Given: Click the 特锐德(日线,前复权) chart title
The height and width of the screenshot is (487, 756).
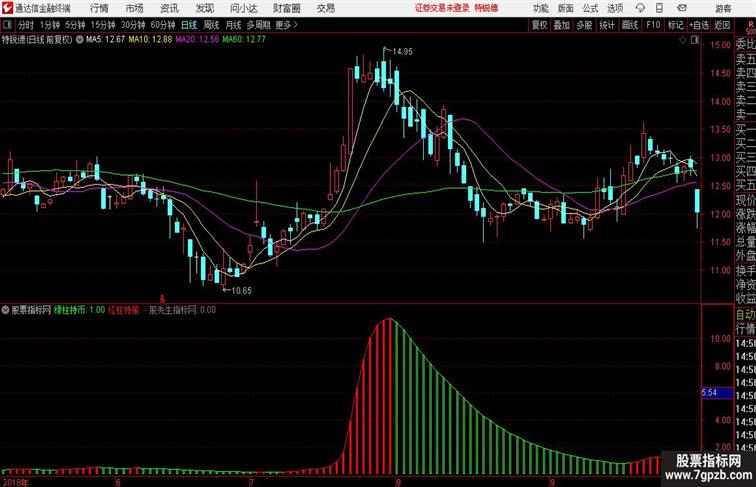Looking at the screenshot, I should [37, 40].
